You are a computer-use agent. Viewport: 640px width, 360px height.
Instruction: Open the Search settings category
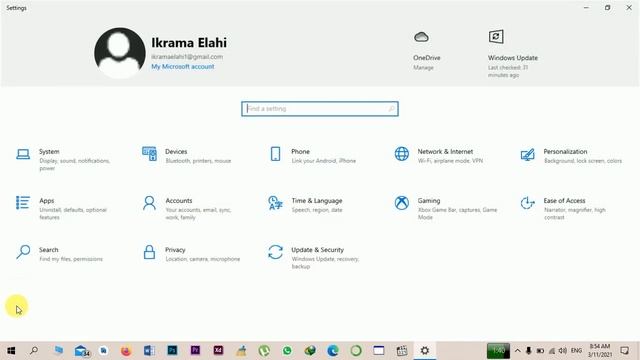click(60, 253)
